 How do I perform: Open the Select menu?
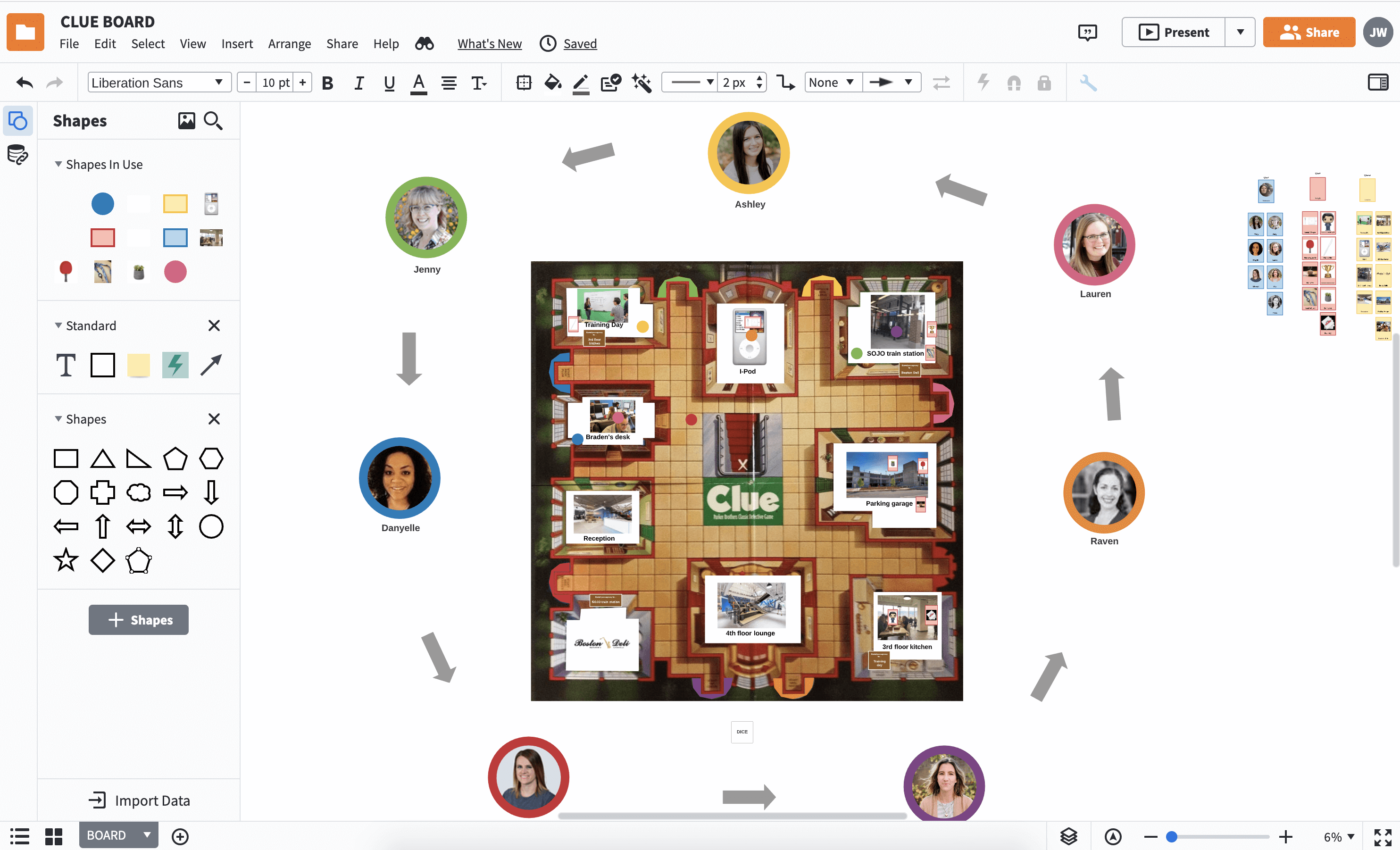[x=148, y=44]
